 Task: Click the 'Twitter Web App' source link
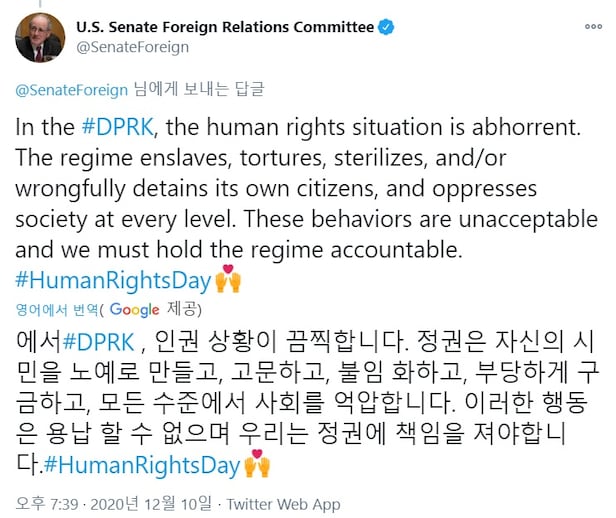point(283,504)
